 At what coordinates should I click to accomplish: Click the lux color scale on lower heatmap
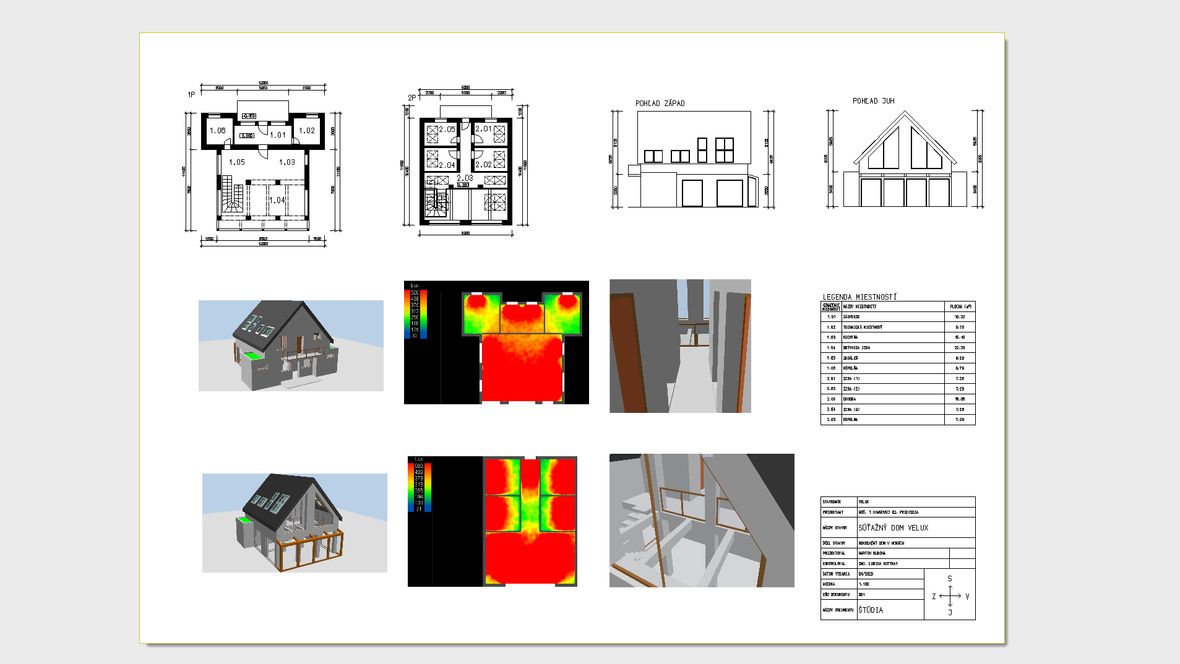click(418, 487)
